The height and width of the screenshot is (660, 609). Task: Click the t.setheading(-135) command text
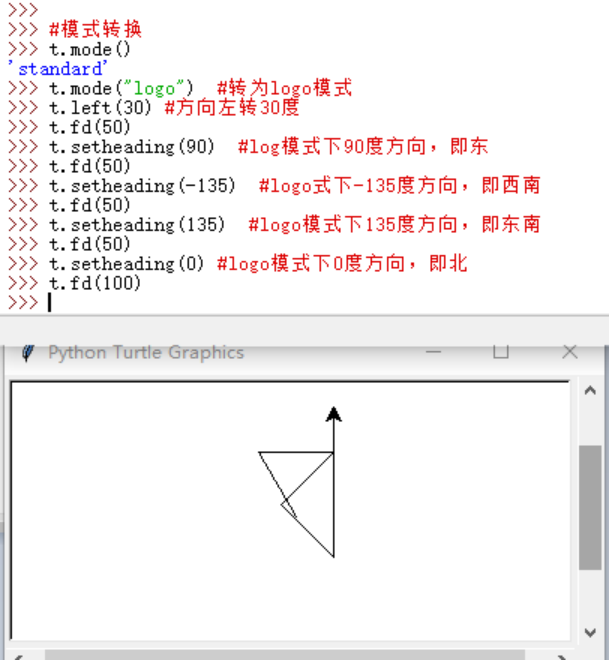[x=142, y=186]
